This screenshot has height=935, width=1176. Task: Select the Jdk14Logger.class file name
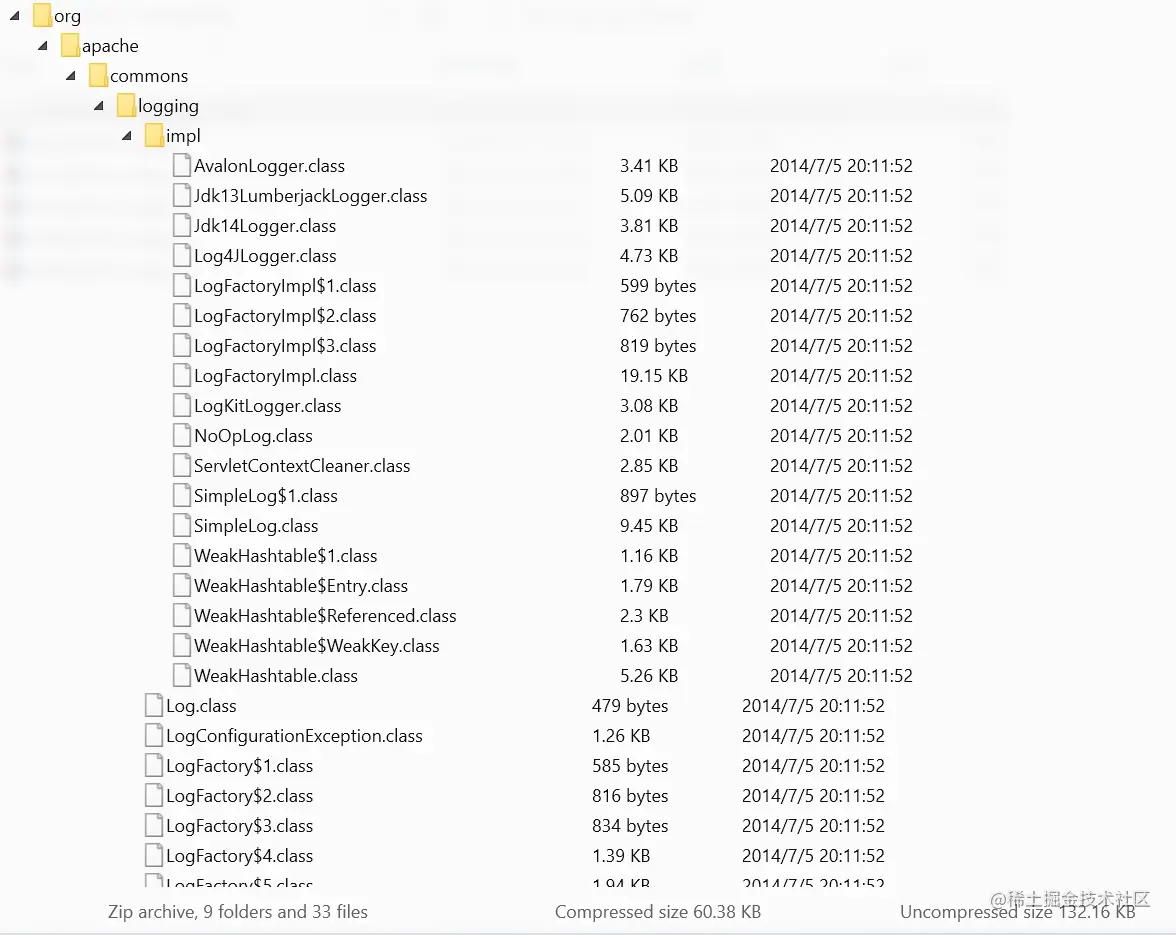(x=265, y=226)
